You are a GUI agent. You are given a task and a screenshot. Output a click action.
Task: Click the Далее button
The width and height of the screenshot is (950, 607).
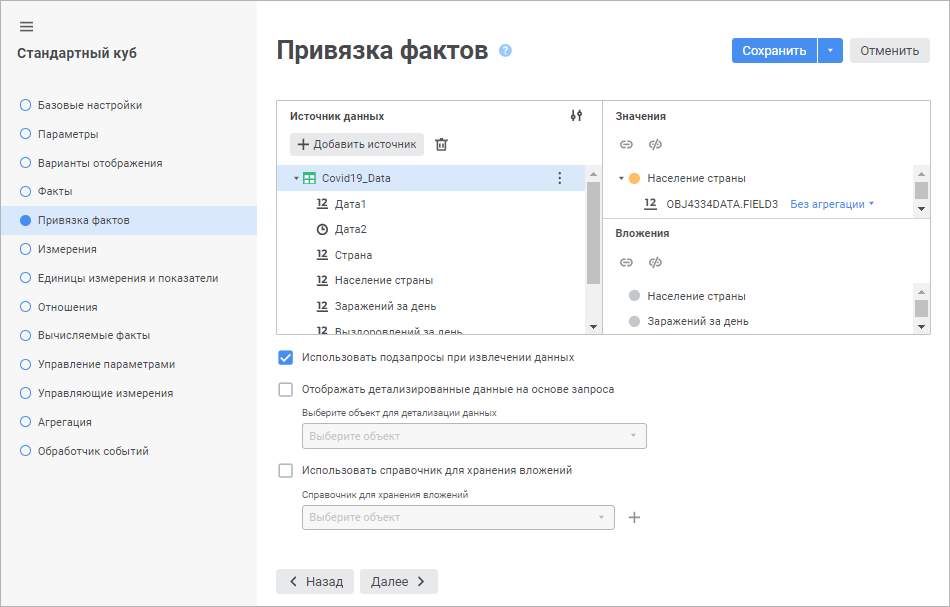pos(398,581)
